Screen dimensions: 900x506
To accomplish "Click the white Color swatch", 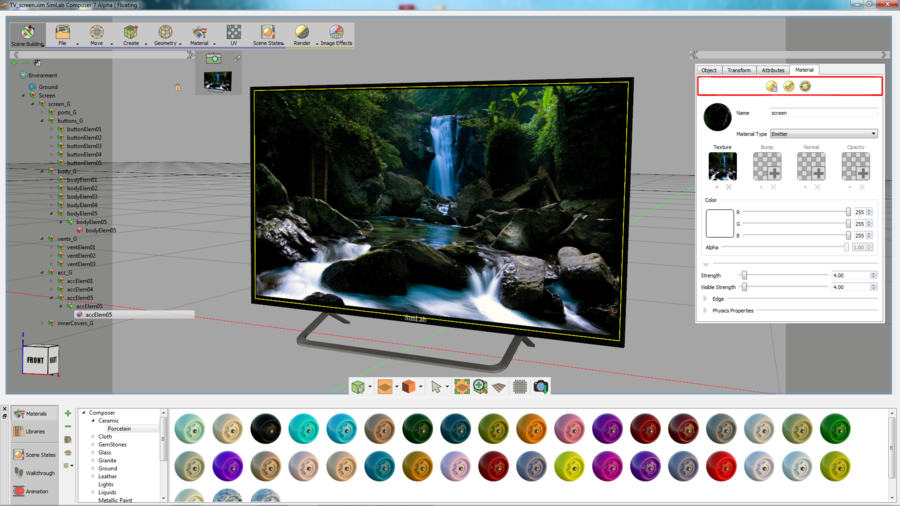I will (720, 223).
